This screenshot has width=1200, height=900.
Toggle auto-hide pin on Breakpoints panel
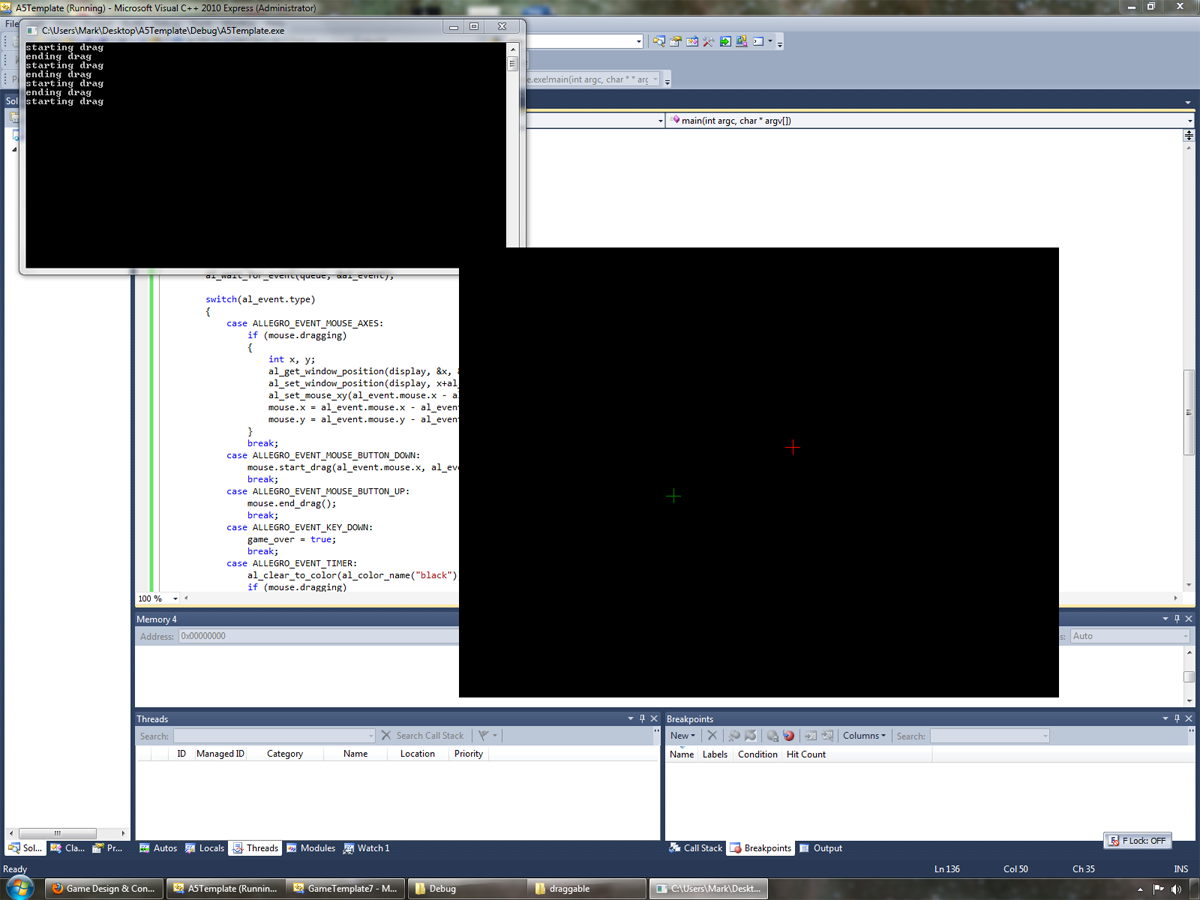click(x=1177, y=719)
